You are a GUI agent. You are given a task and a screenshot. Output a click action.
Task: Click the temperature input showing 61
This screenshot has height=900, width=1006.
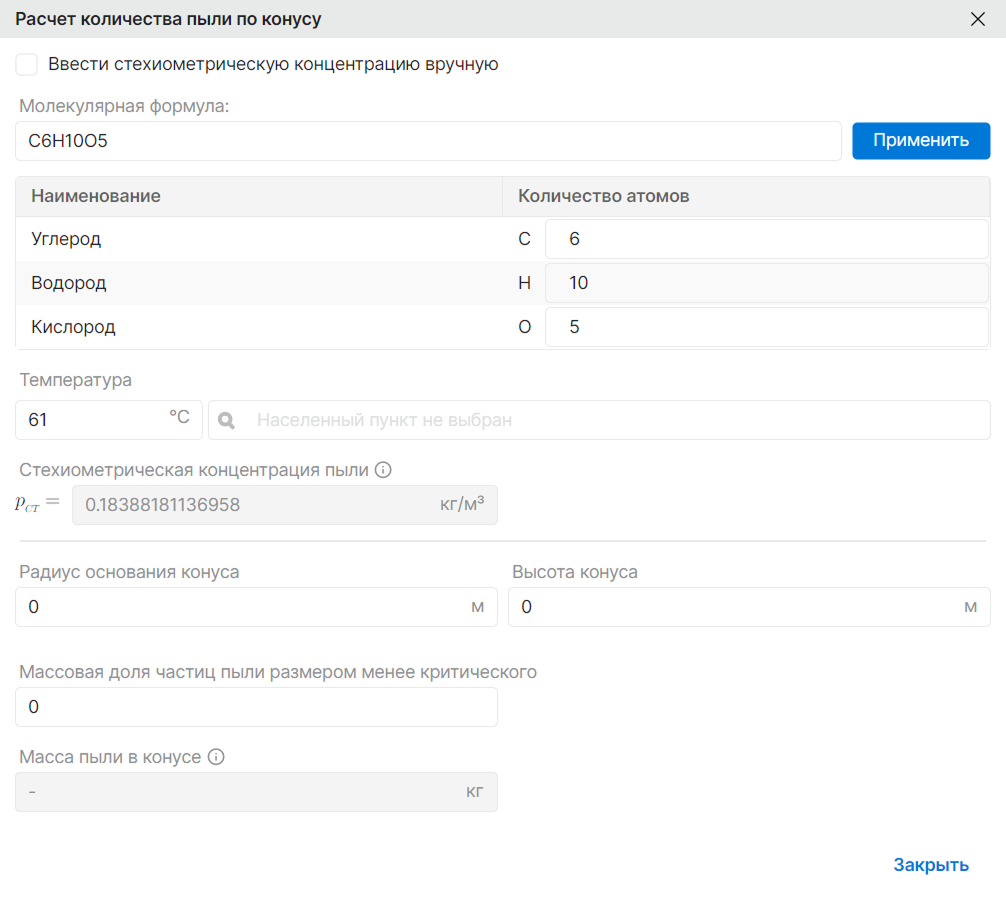109,420
